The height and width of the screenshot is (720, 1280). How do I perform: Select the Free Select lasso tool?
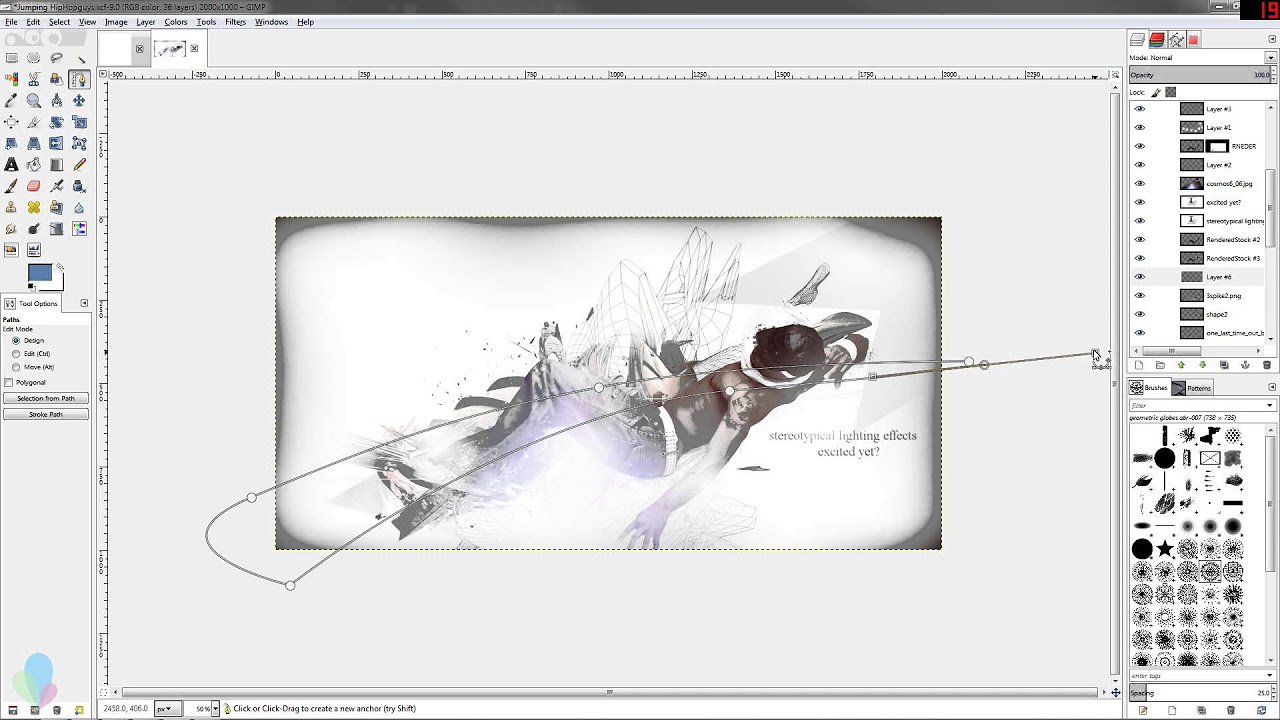57,58
